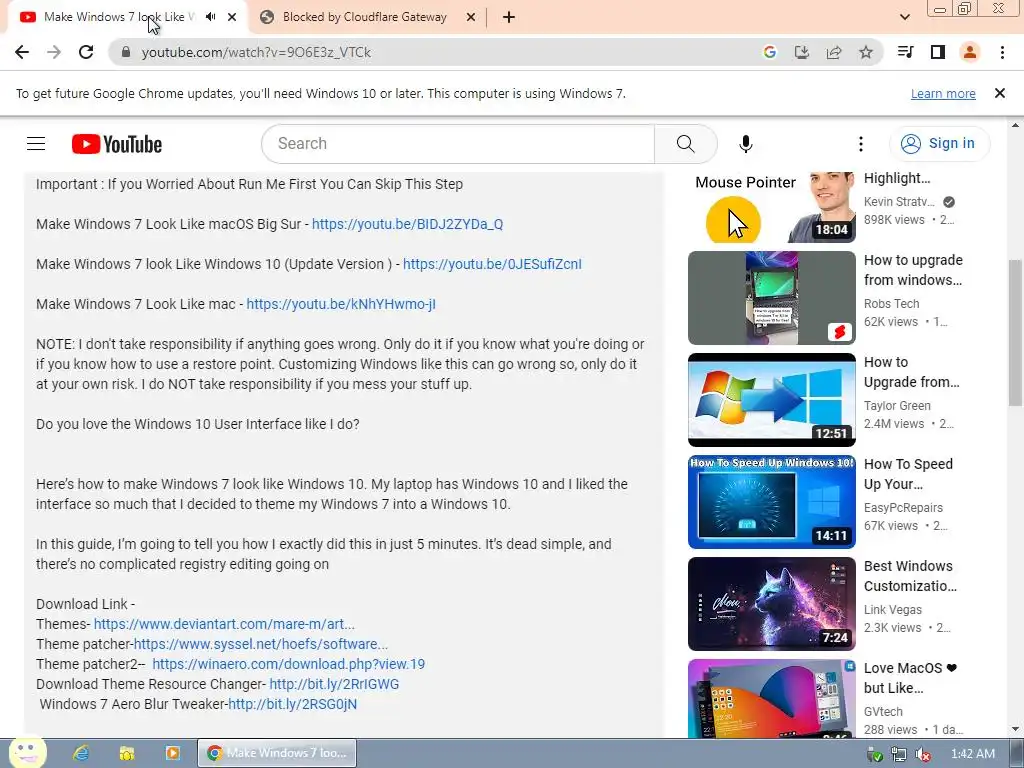Image resolution: width=1024 pixels, height=768 pixels.
Task: Click the Kevin Stratvert channel name
Action: [x=899, y=202]
